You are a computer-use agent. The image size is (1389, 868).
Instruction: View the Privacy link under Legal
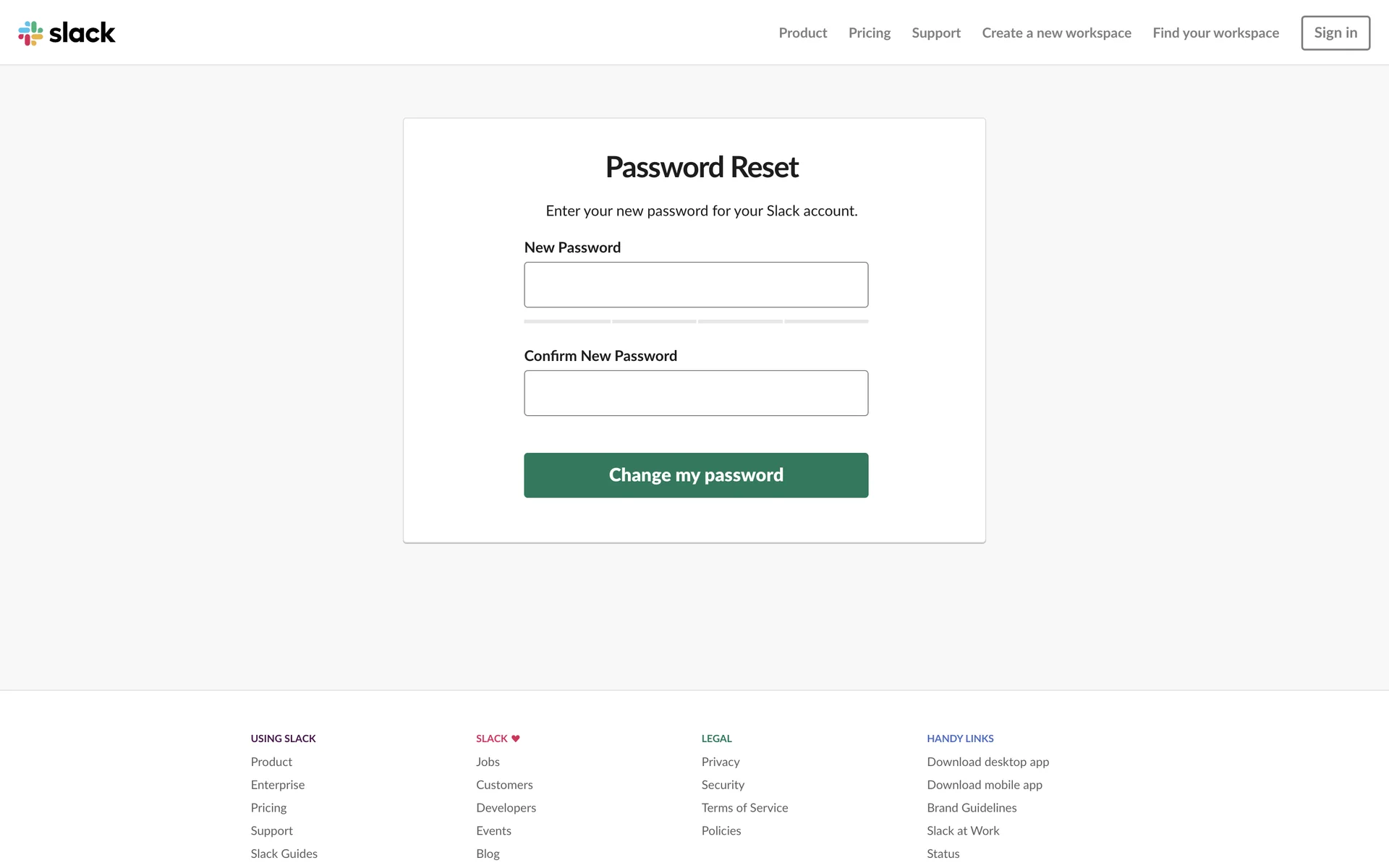click(x=720, y=762)
